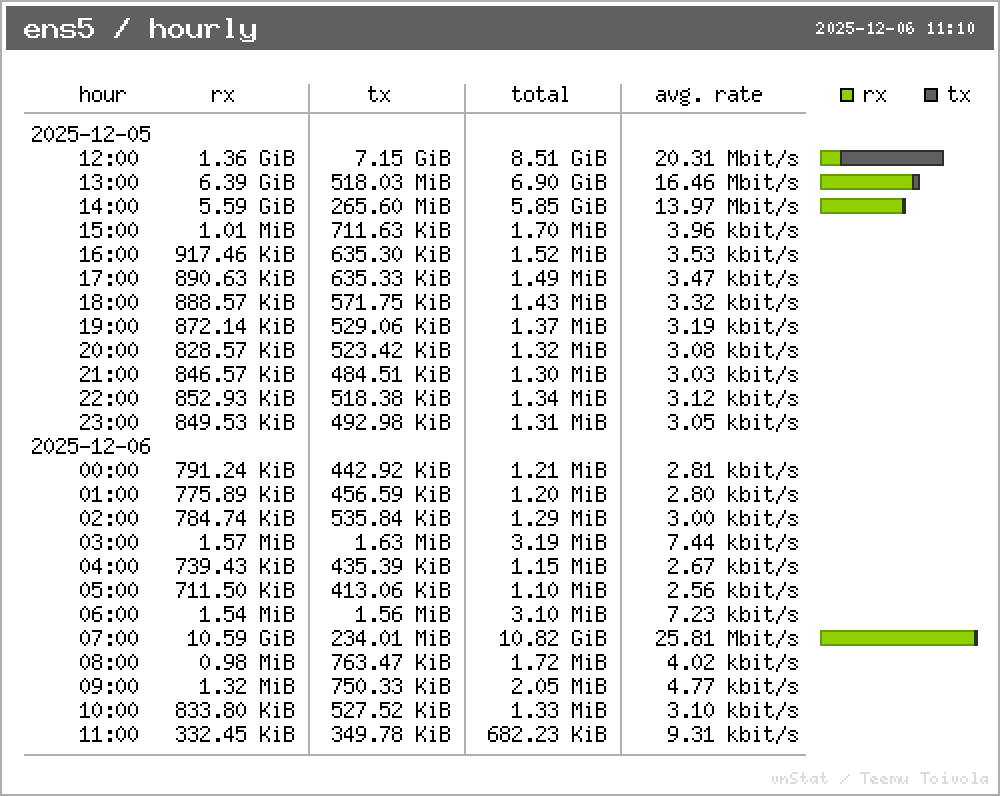
Task: Click the 'ens5 / hourly' title
Action: [140, 29]
